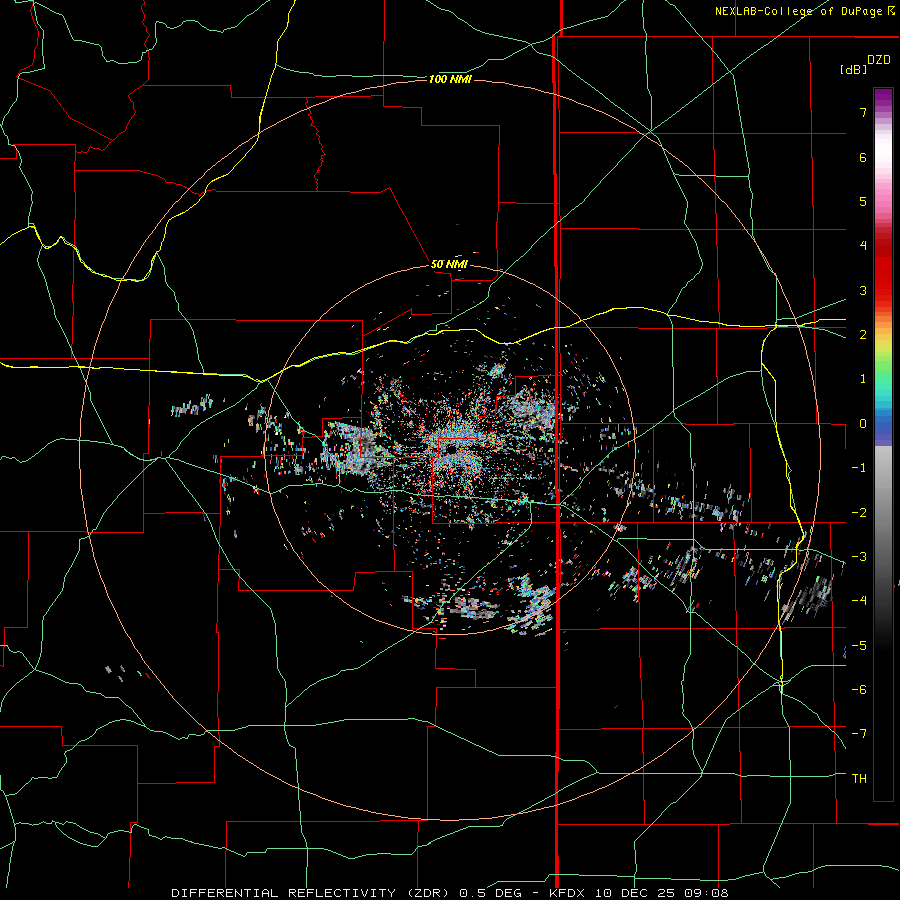Click the 7 value on color scale

[863, 112]
